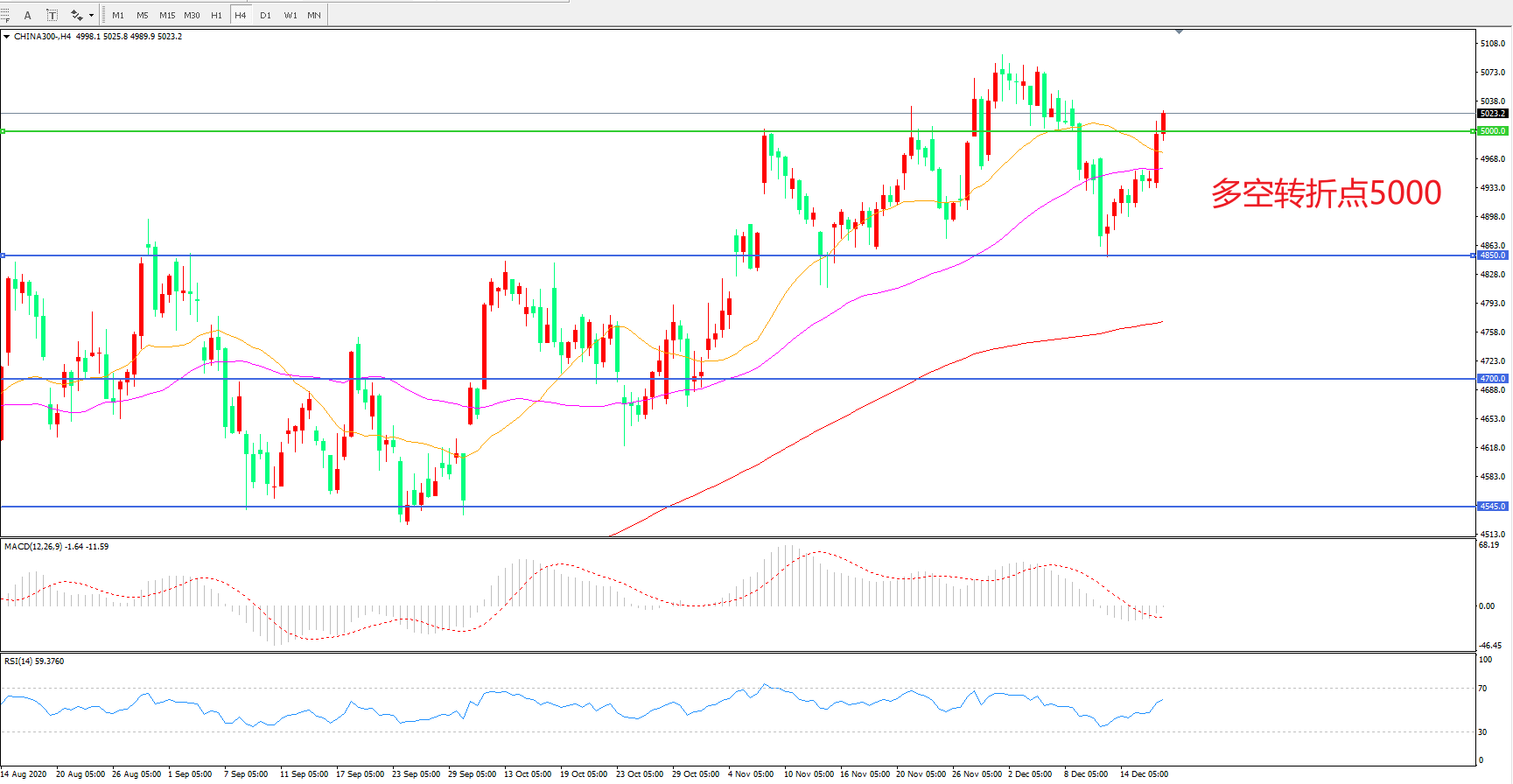Screen dimensions: 1513x784
Task: Click the Arrows objects tool icon
Action: (77, 15)
